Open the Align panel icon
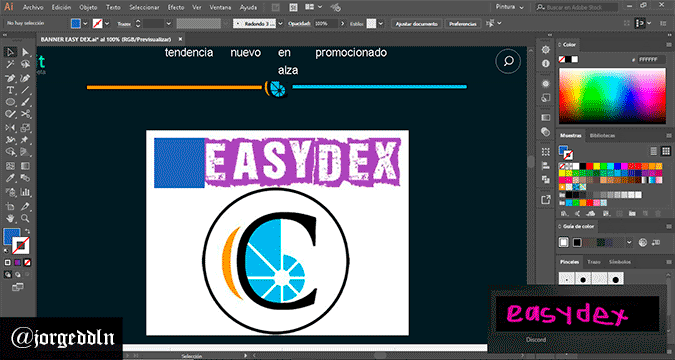The image size is (675, 360). tap(546, 165)
